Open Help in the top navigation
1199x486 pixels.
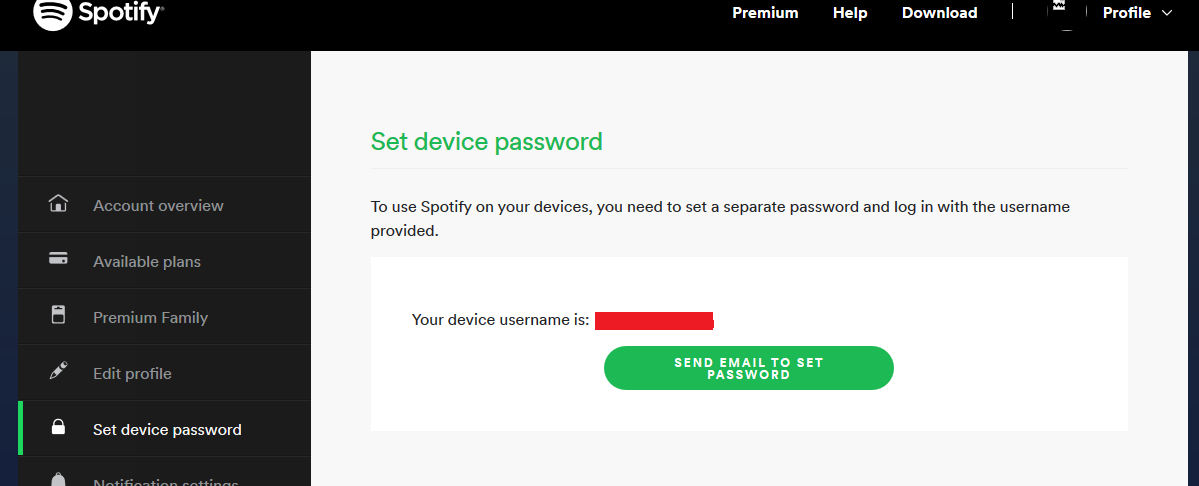[850, 13]
